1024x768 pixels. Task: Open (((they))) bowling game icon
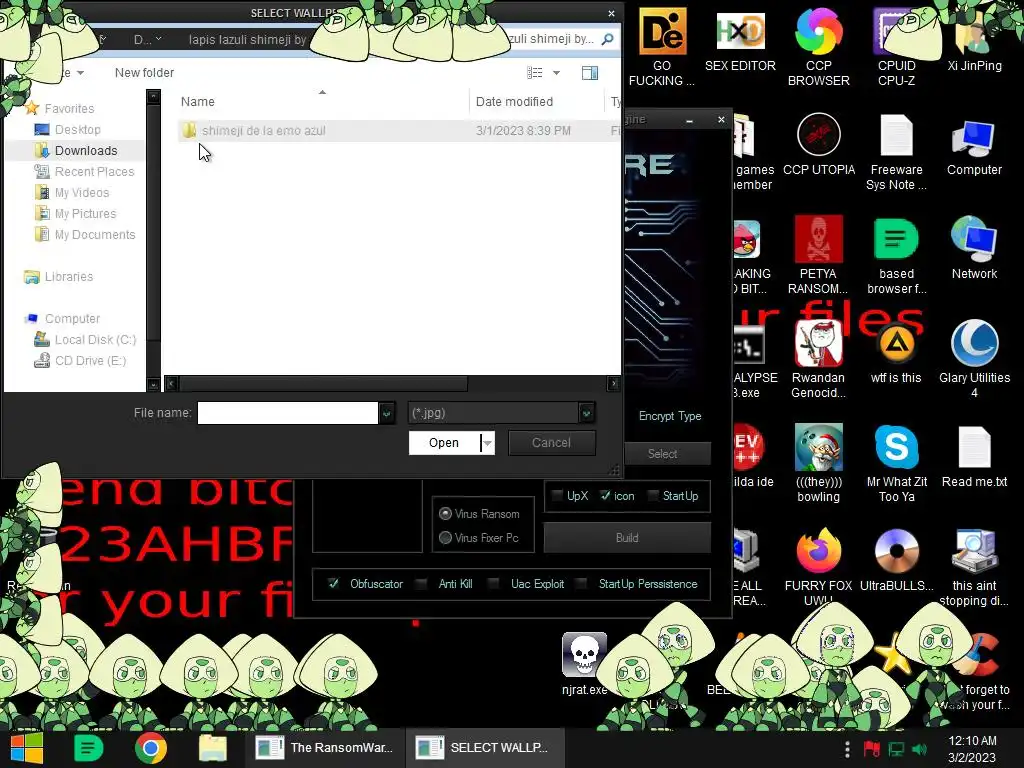[818, 463]
